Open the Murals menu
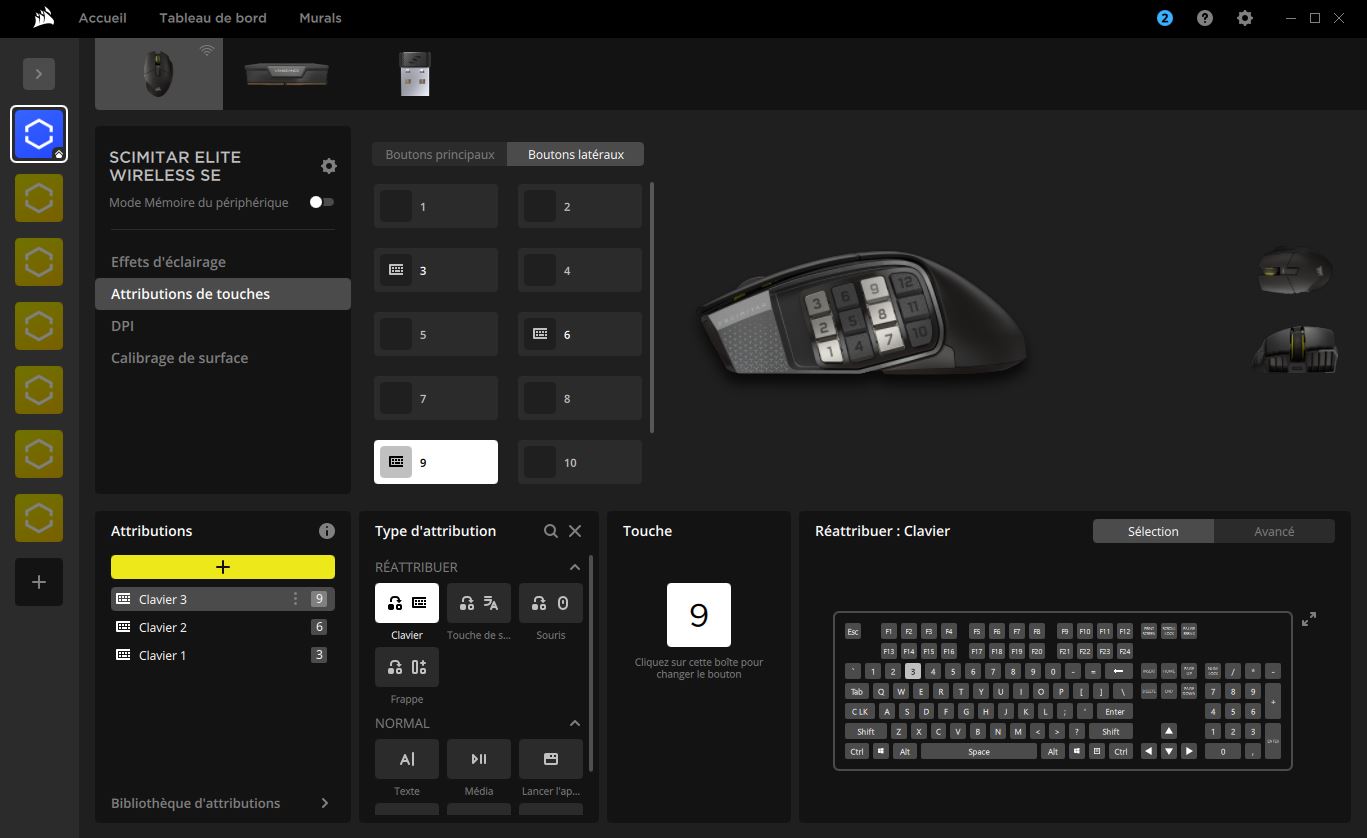Viewport: 1367px width, 838px height. coord(319,17)
